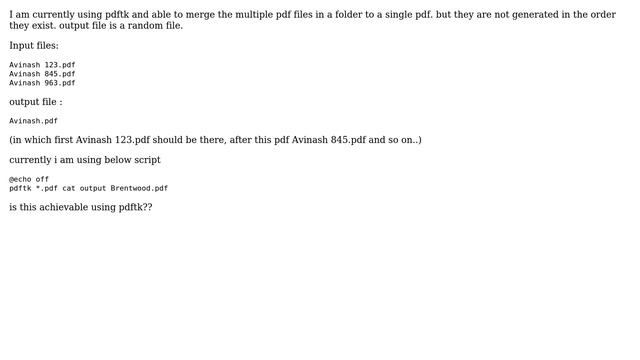Click the 'output file :' label text
This screenshot has width=640, height=360.
point(36,102)
